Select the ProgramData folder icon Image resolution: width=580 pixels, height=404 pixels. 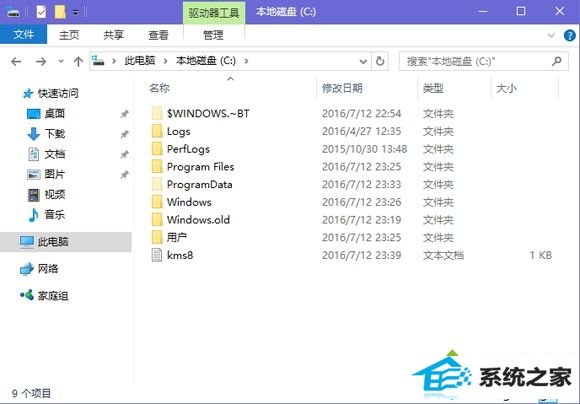157,184
